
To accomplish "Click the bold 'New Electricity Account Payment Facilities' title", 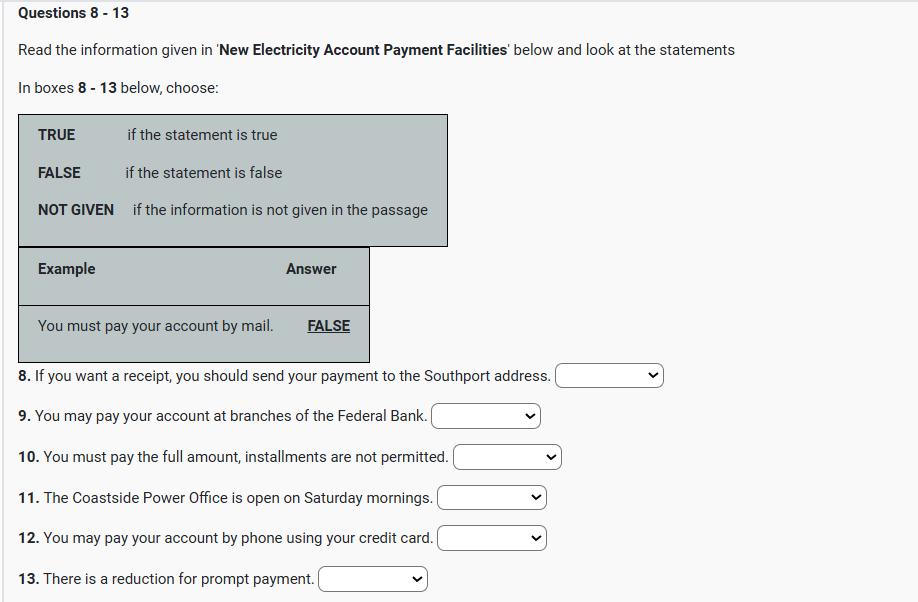I will pyautogui.click(x=363, y=50).
